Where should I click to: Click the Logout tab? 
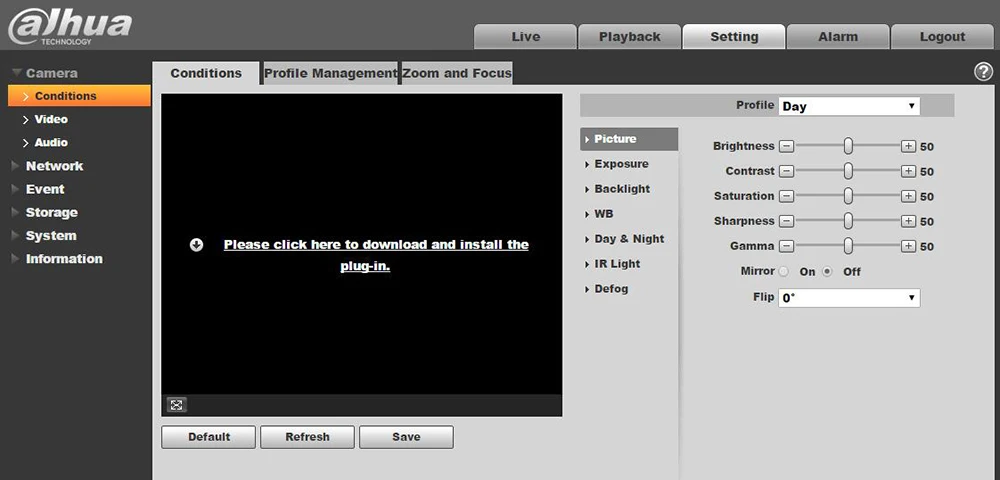[942, 37]
